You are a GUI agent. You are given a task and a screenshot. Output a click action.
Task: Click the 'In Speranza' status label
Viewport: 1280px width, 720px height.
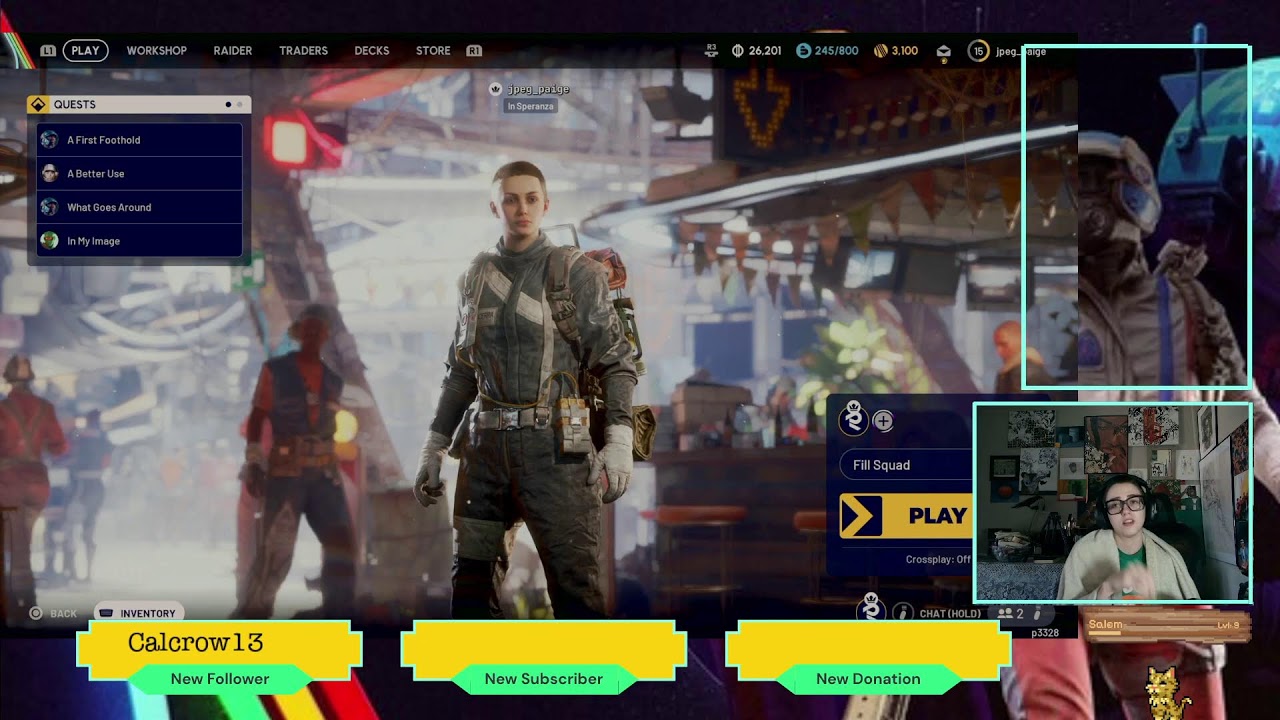click(530, 106)
